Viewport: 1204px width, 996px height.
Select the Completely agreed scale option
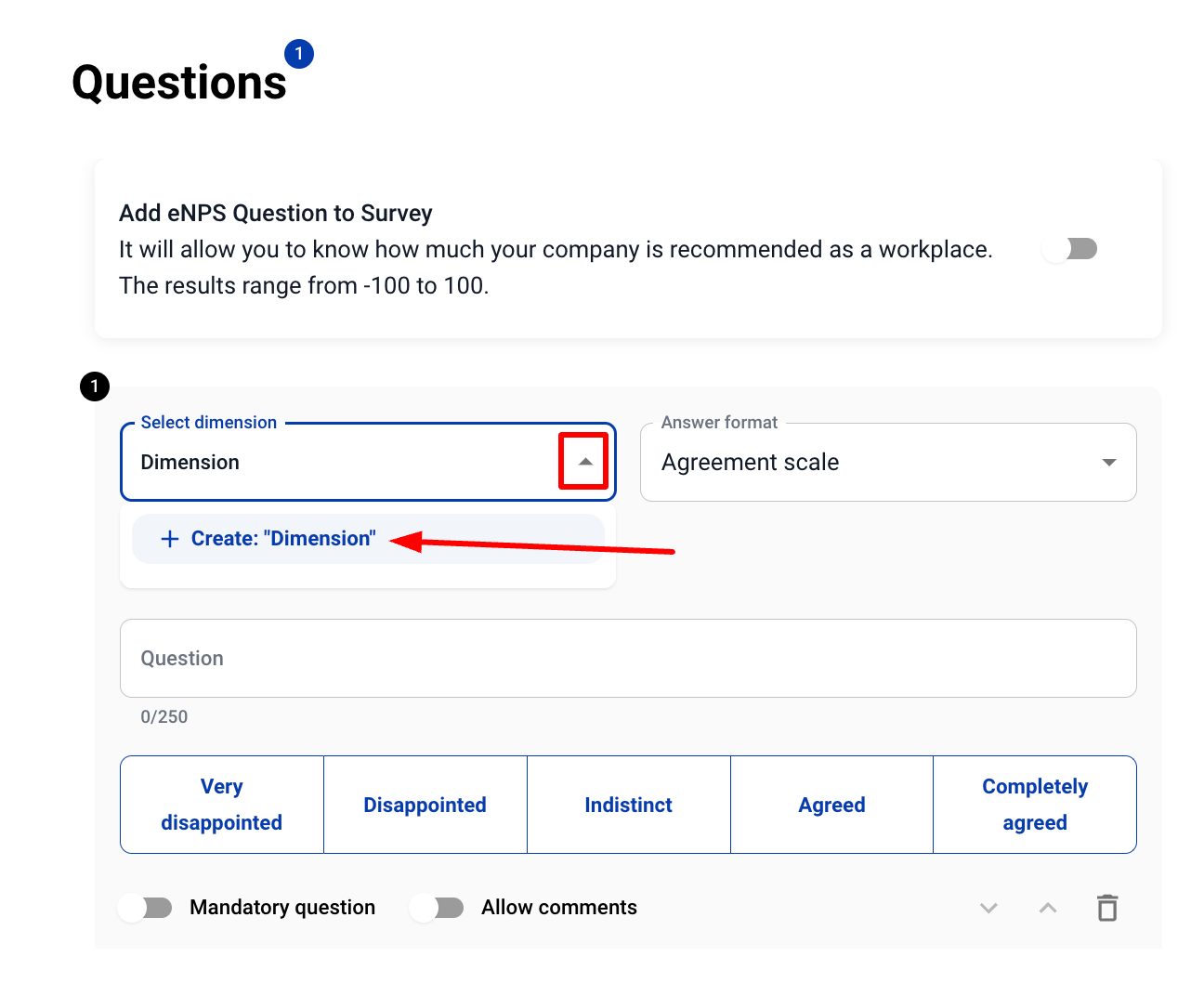(1034, 805)
